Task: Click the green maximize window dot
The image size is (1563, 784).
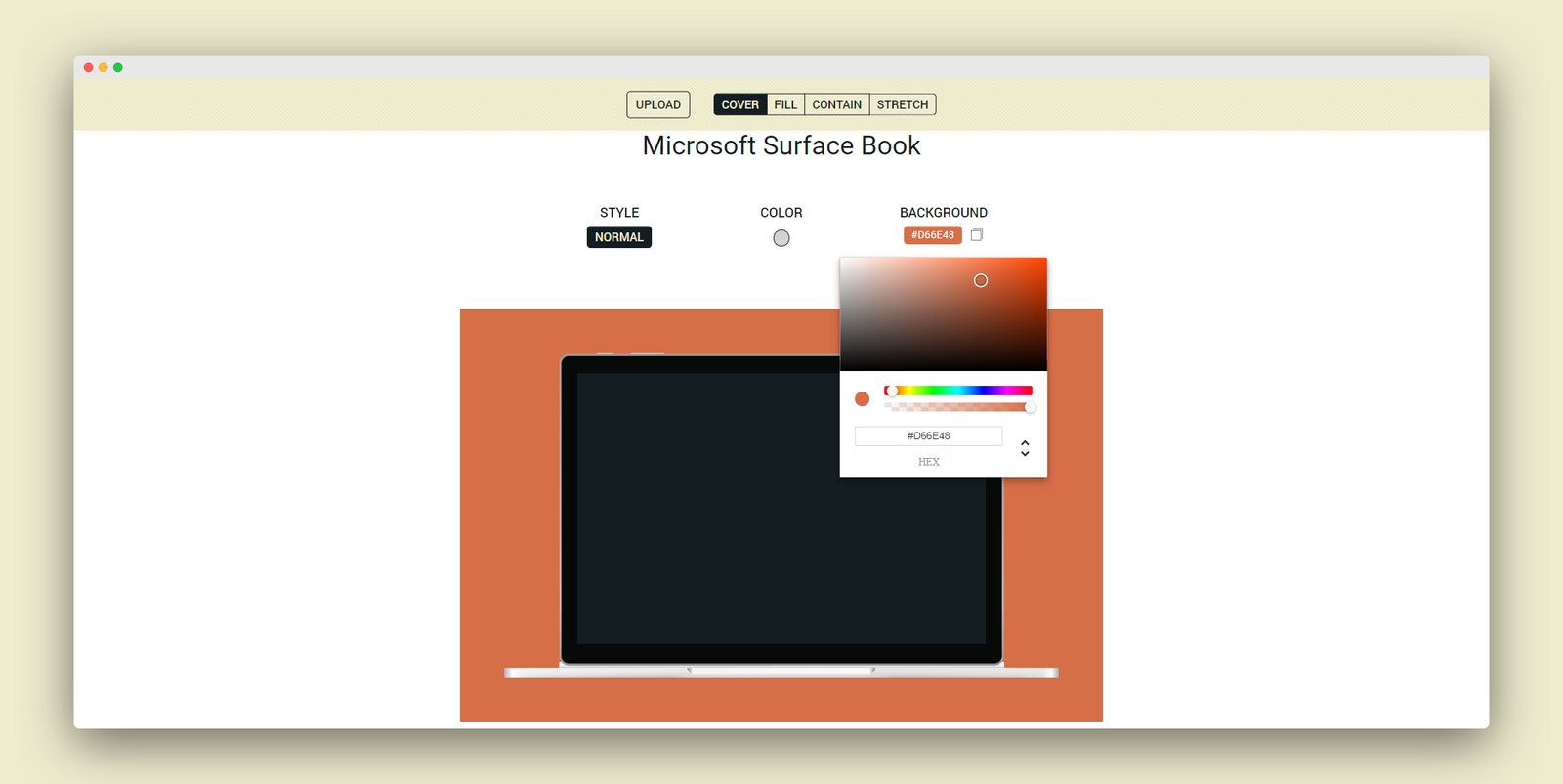Action: coord(118,67)
